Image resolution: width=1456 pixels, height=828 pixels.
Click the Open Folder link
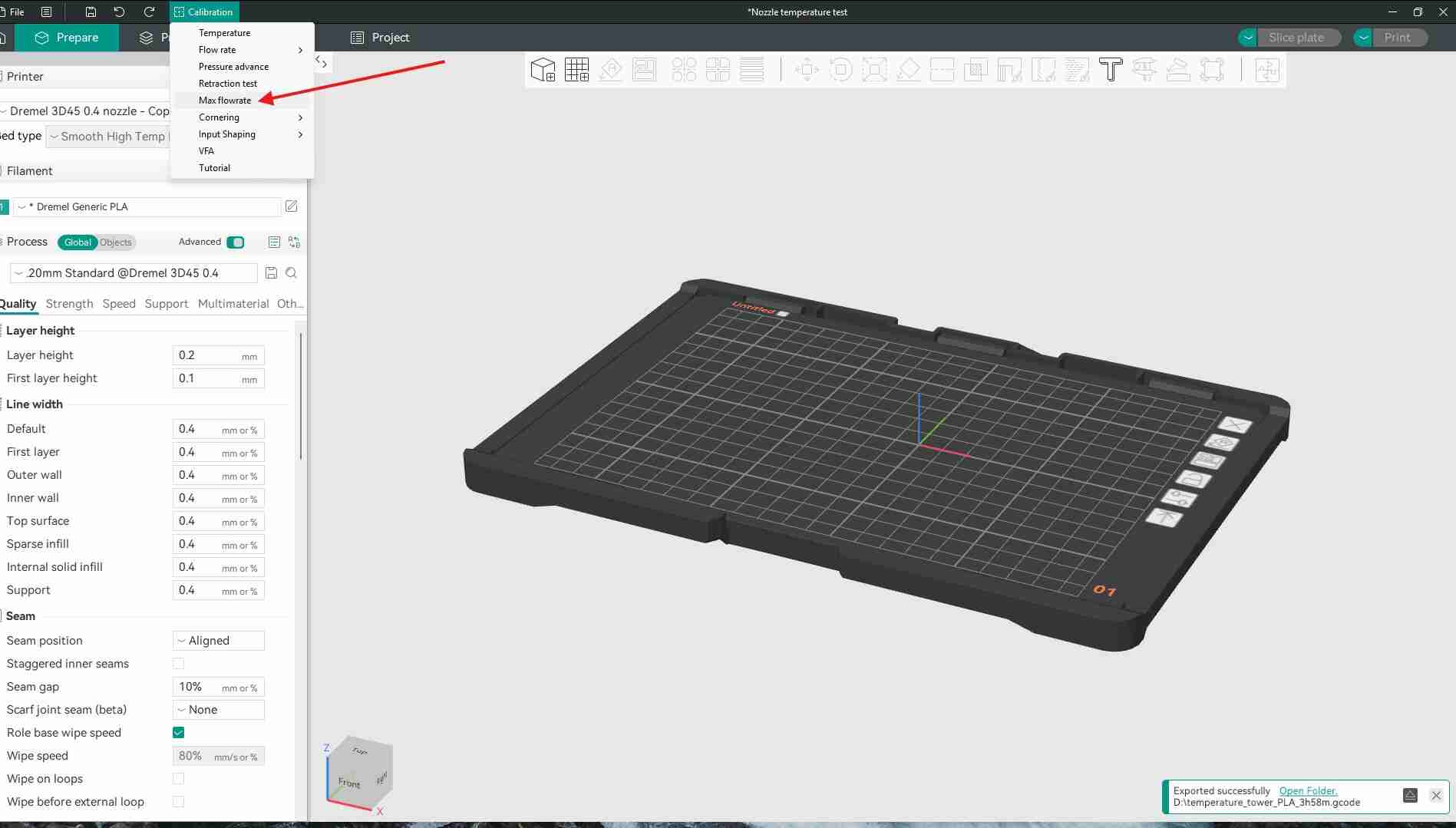coord(1308,790)
